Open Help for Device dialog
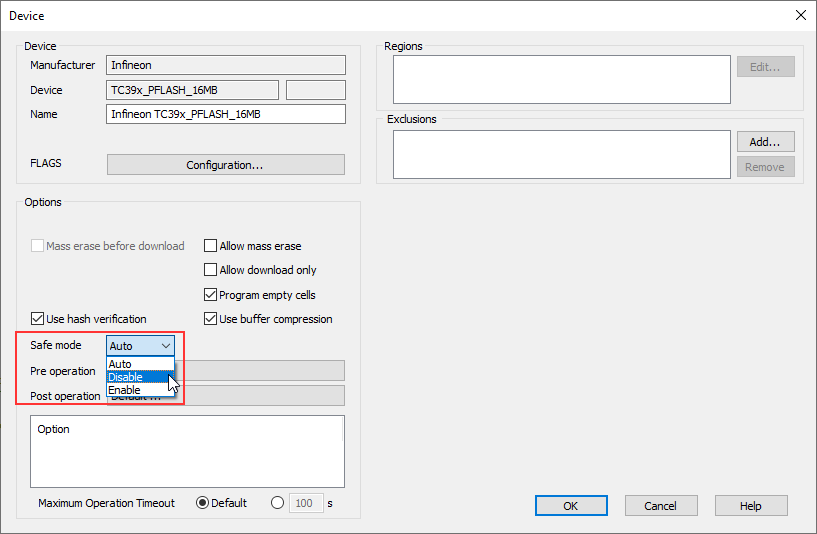This screenshot has width=817, height=534. point(750,506)
